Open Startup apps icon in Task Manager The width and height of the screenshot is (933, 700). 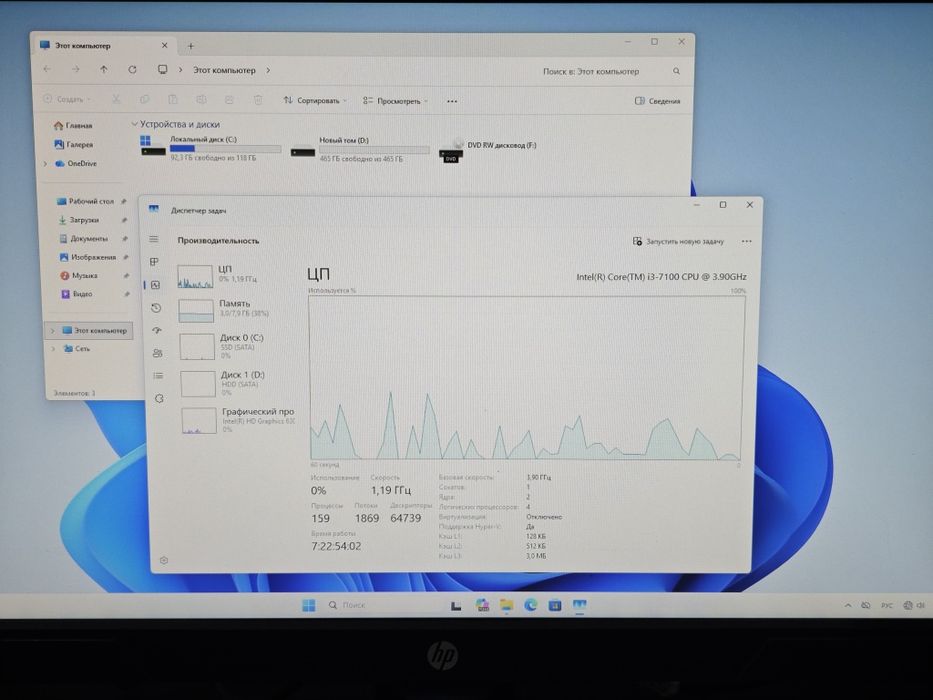pos(157,330)
